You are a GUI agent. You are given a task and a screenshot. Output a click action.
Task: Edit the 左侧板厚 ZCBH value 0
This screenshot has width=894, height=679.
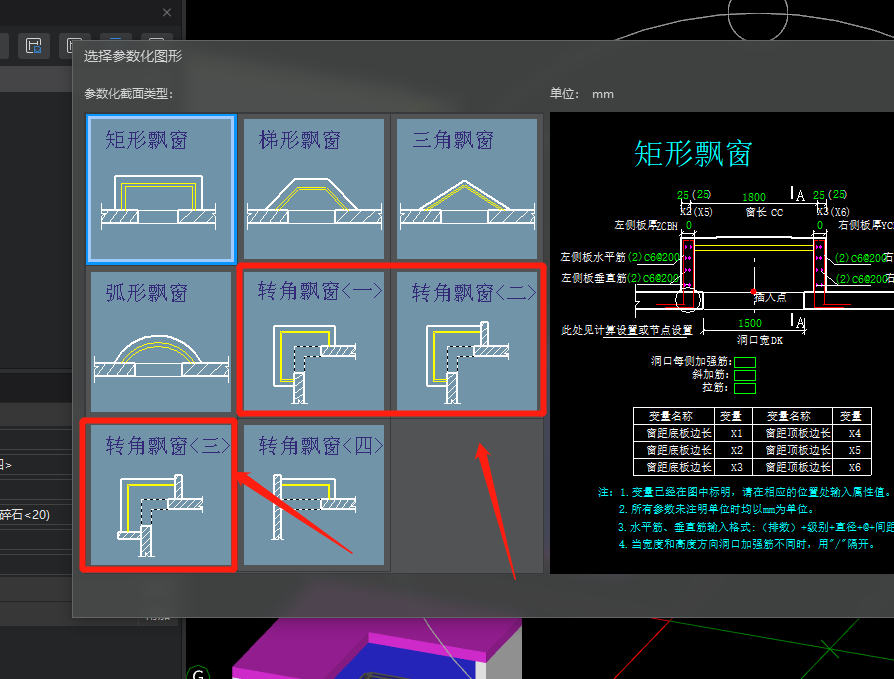click(689, 225)
